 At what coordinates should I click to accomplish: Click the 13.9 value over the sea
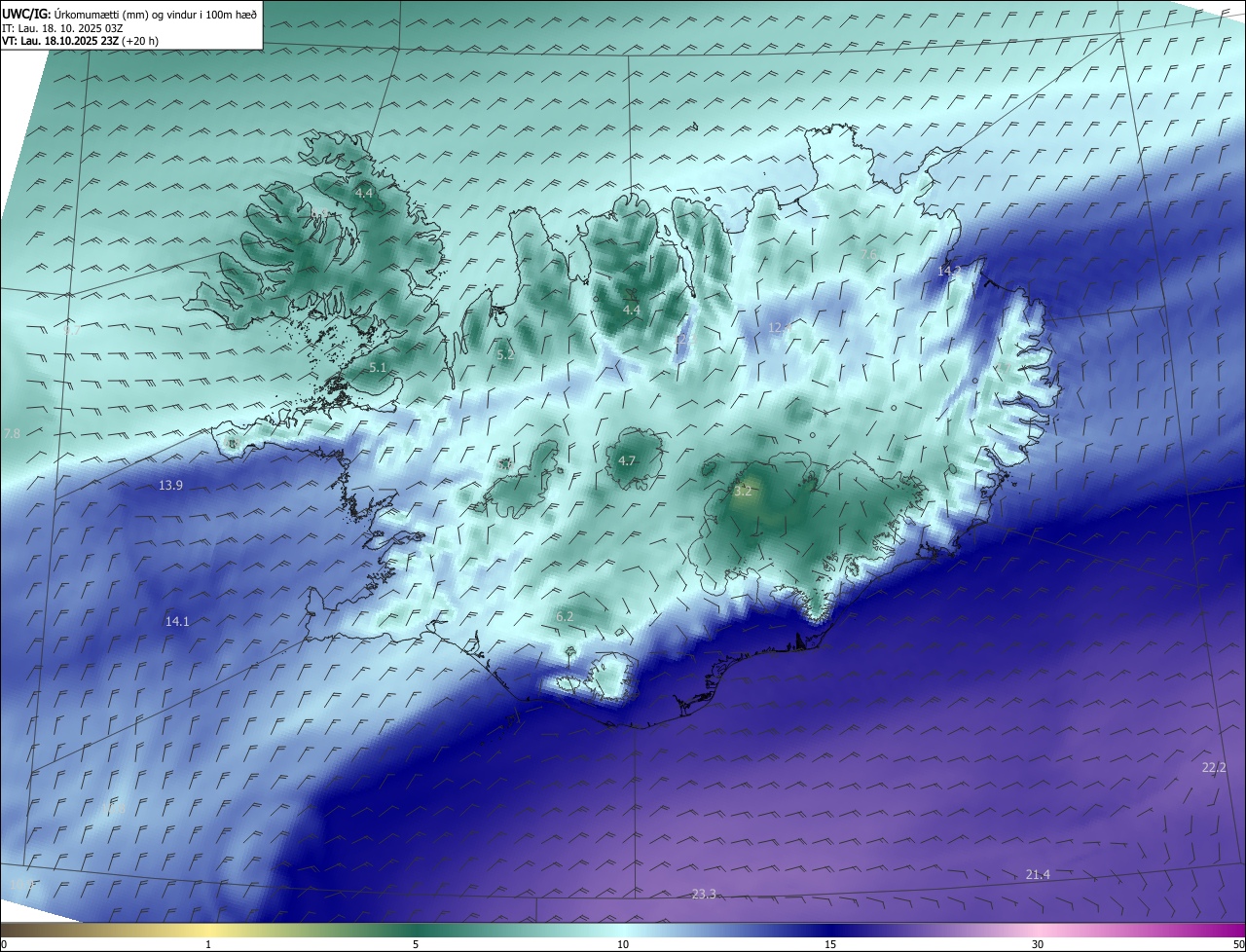pos(170,485)
